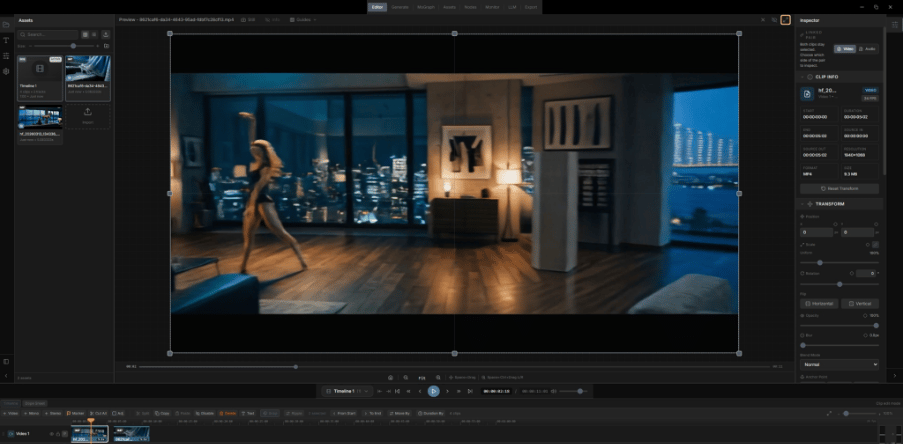The height and width of the screenshot is (444, 904).
Task: Open the Generate tab
Action: [400, 7]
